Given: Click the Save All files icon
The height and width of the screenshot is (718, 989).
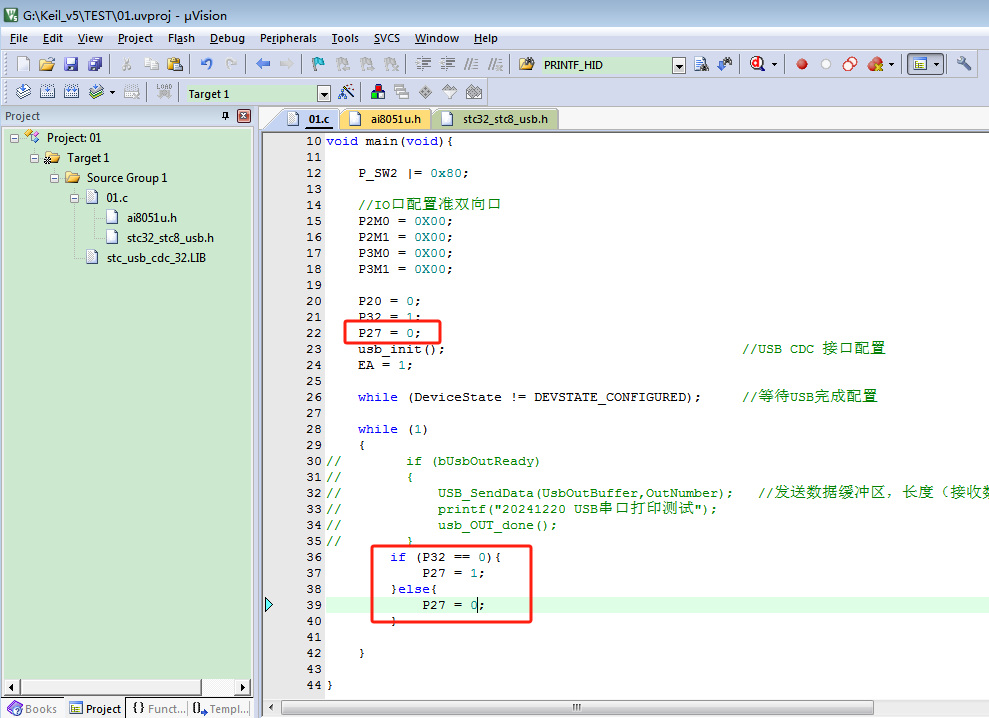Looking at the screenshot, I should [95, 64].
